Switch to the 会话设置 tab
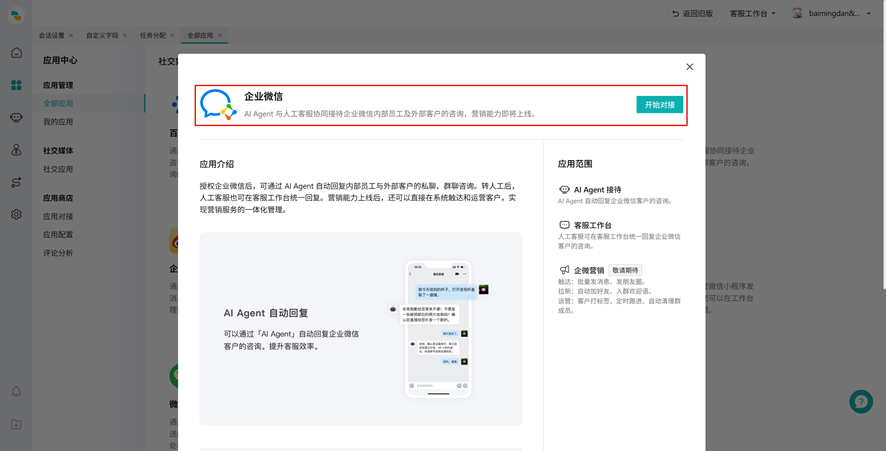The width and height of the screenshot is (886, 451). tap(51, 35)
